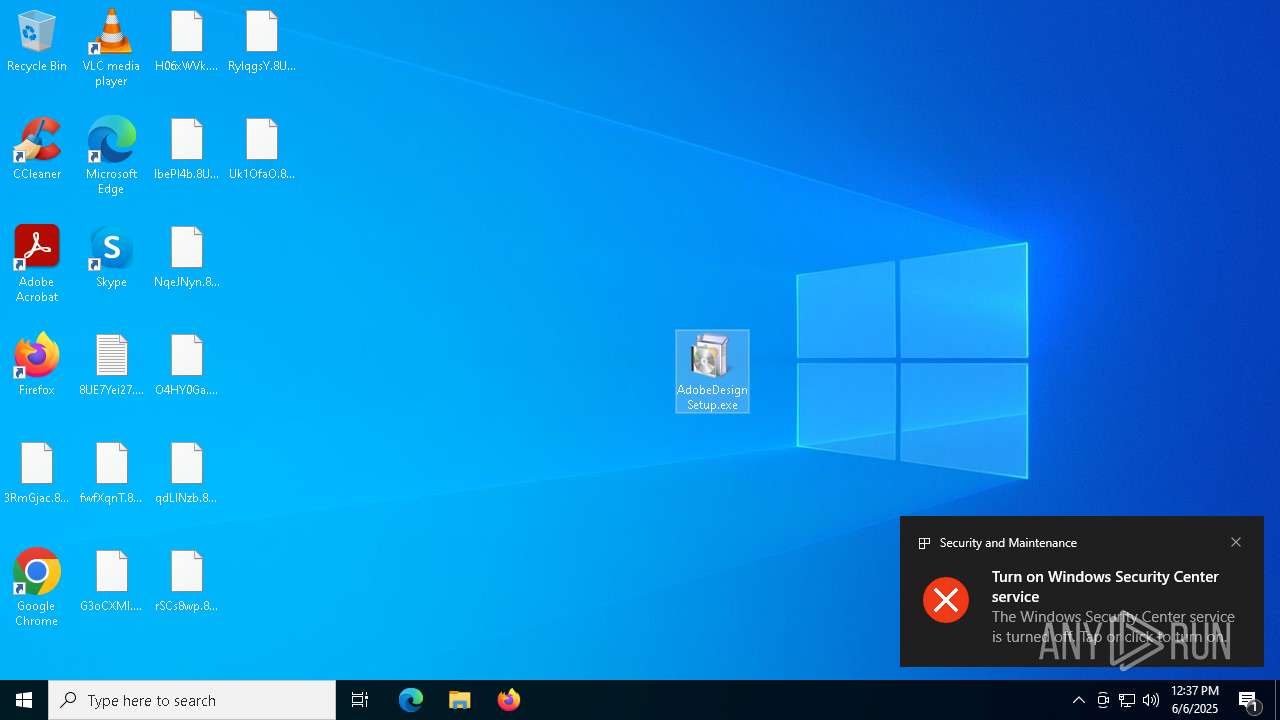Select the NqeJNyn.8 file icon
This screenshot has height=720, width=1280.
pos(187,257)
